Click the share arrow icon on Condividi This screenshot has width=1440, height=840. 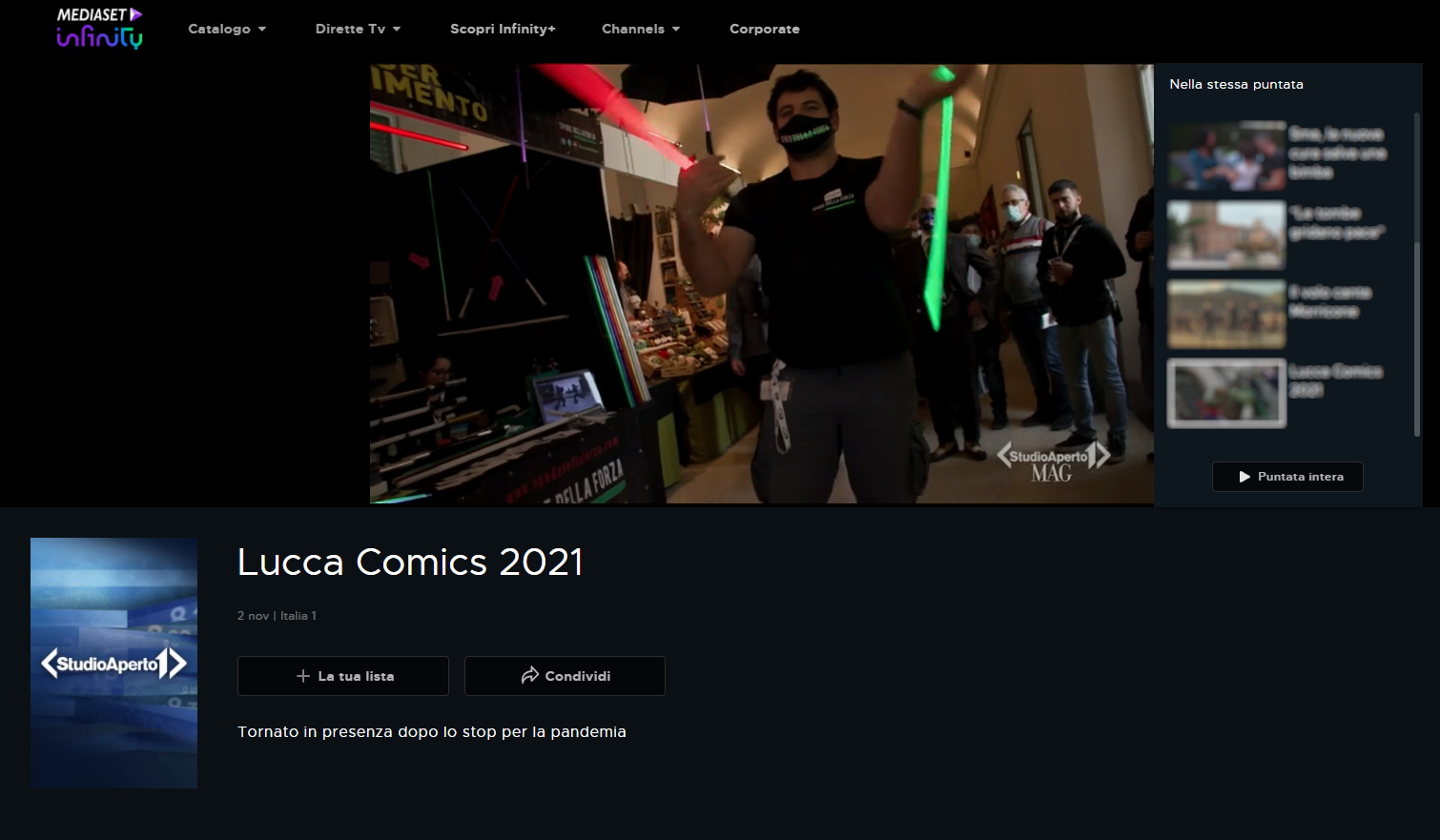click(x=529, y=675)
